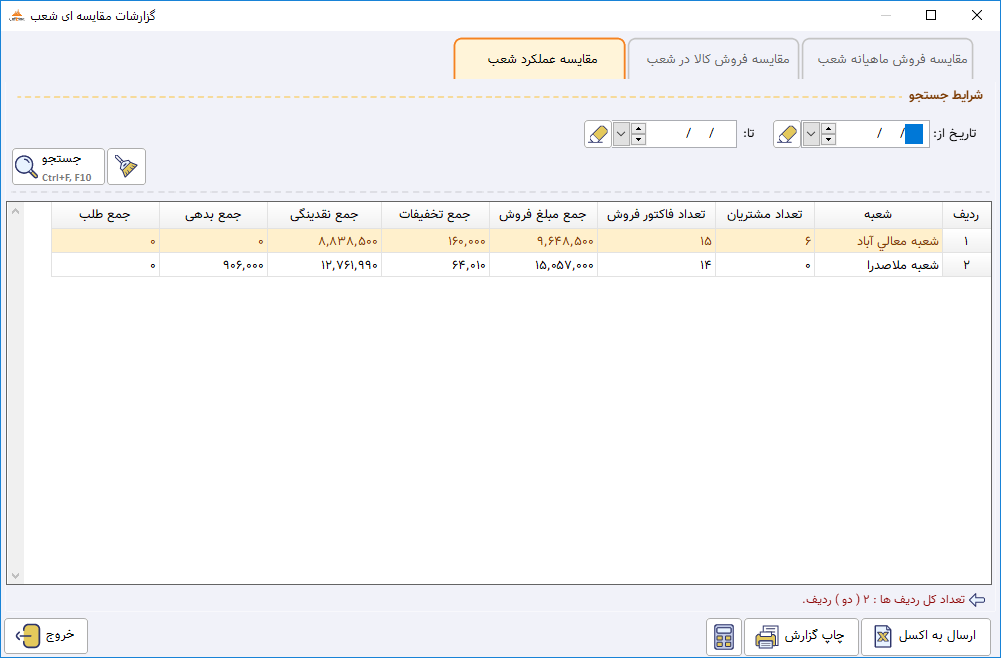The width and height of the screenshot is (1001, 658).
Task: Select the 'شعبه معالي آباد' row cell
Action: [878, 241]
